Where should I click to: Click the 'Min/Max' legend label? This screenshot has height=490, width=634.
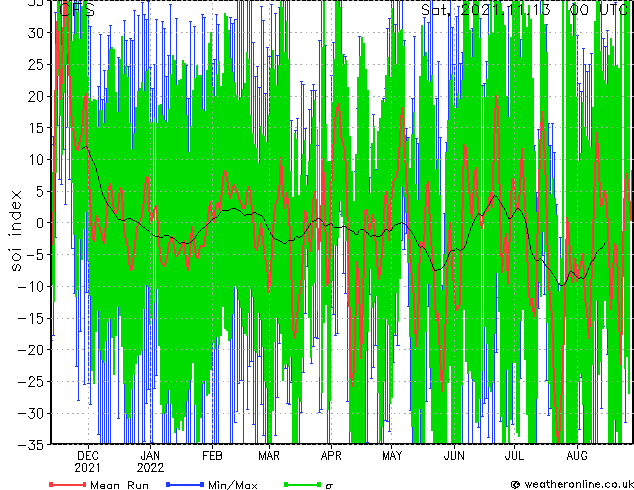coord(232,485)
